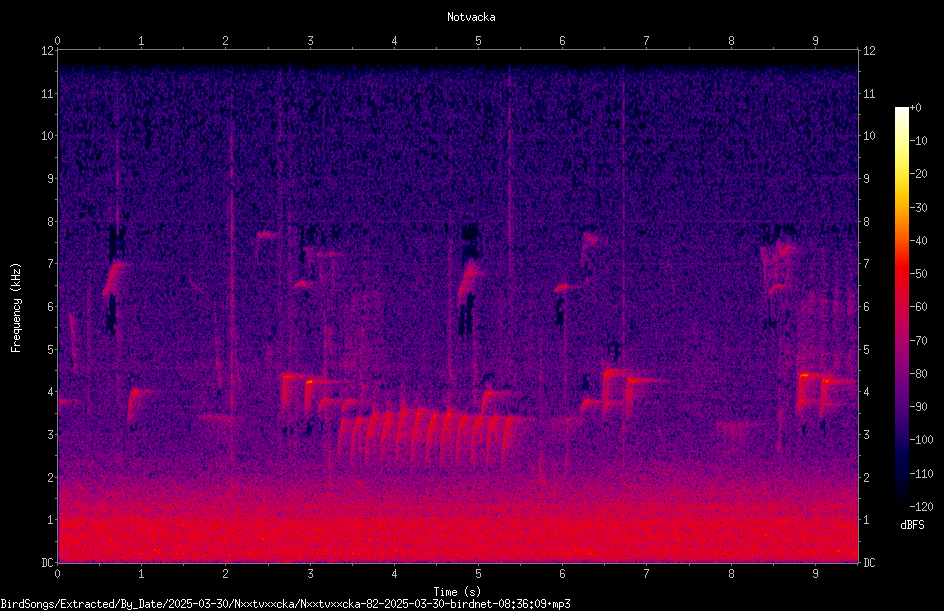The width and height of the screenshot is (944, 611).
Task: Click the -110 value on the dBFS scale
Action: point(921,474)
